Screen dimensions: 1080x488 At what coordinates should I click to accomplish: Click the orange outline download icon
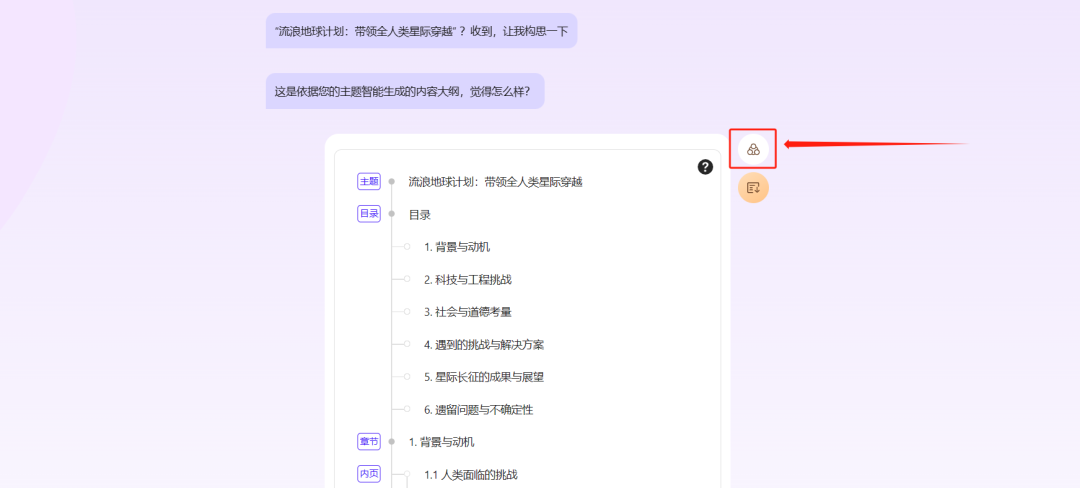(753, 188)
